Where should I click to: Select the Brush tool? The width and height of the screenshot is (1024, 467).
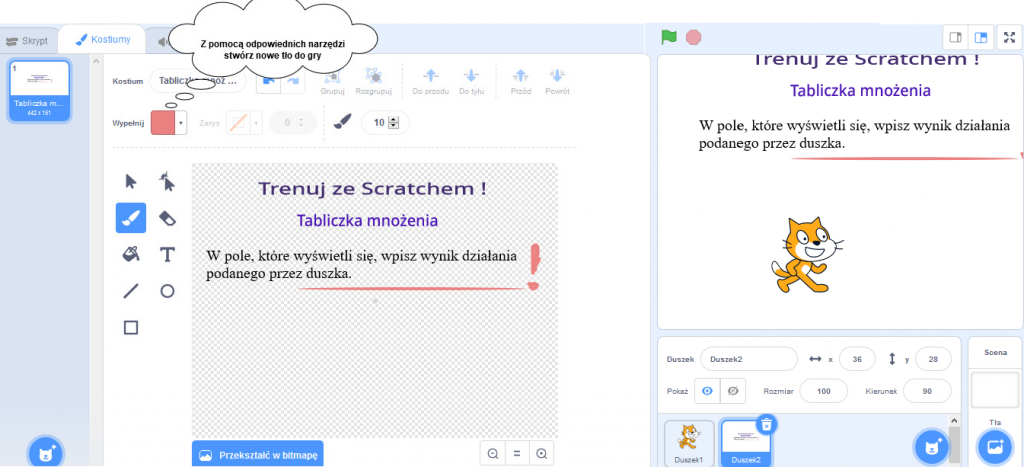click(x=131, y=218)
